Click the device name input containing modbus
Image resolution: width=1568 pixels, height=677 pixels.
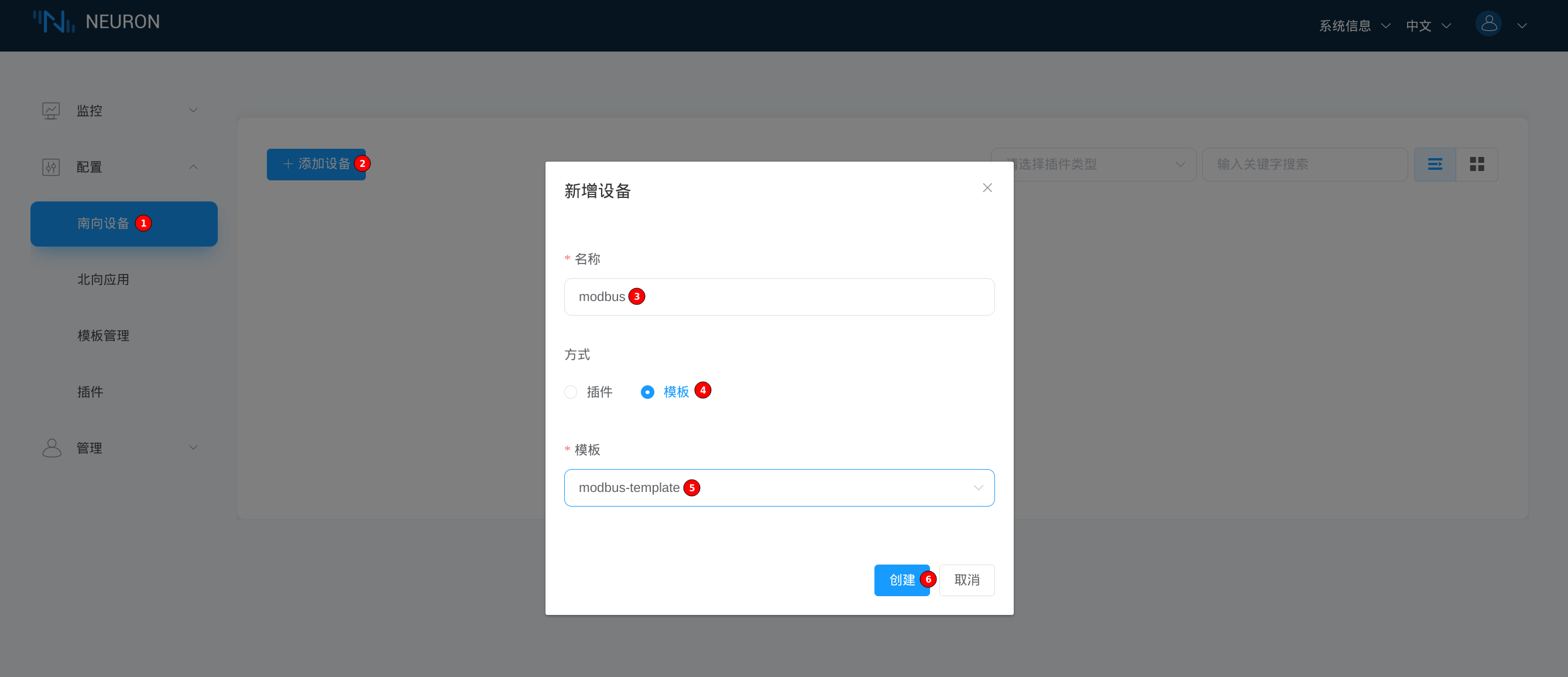pyautogui.click(x=779, y=296)
